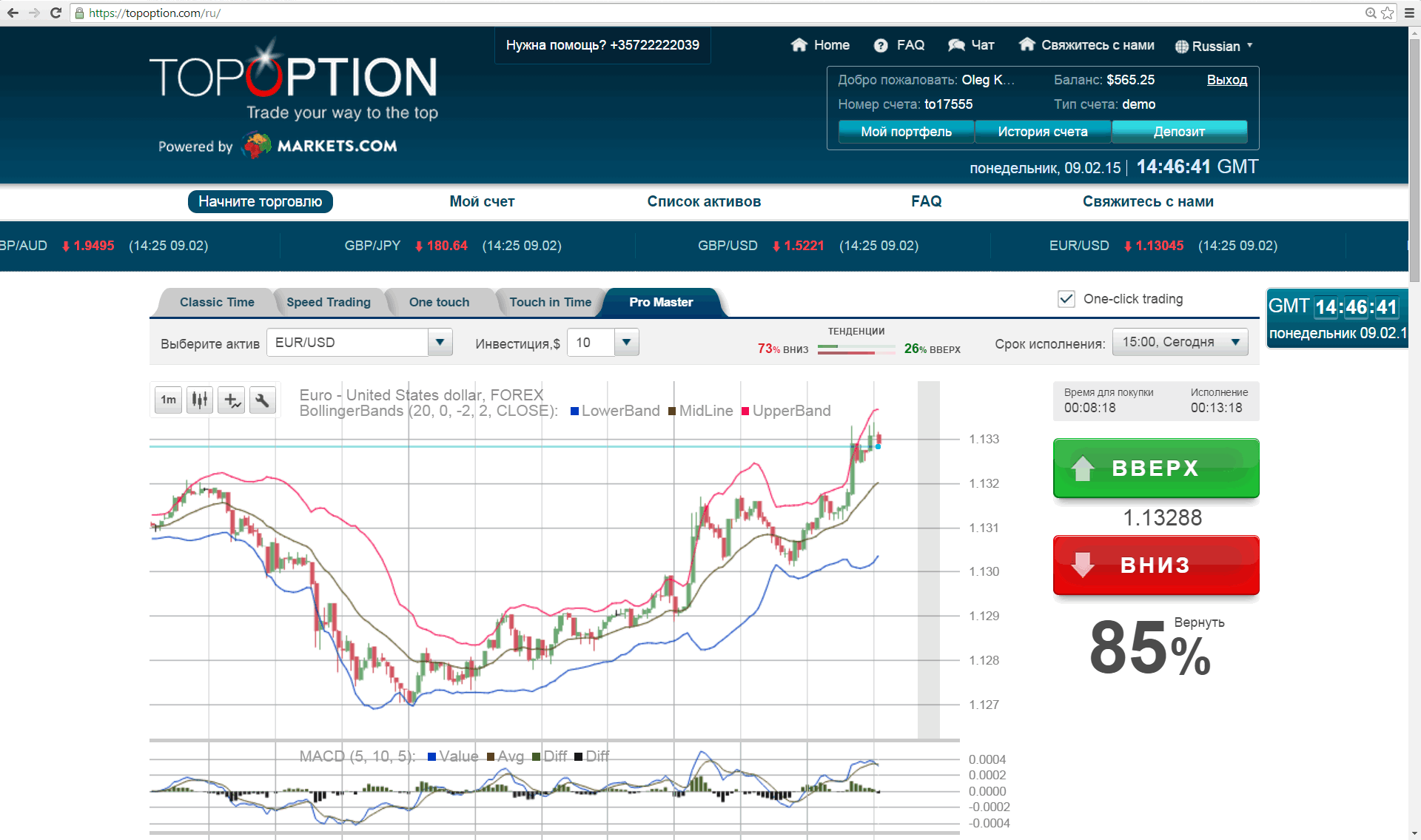This screenshot has height=840, width=1421.
Task: Click the MACD Avg brown legend swatch
Action: click(x=491, y=757)
